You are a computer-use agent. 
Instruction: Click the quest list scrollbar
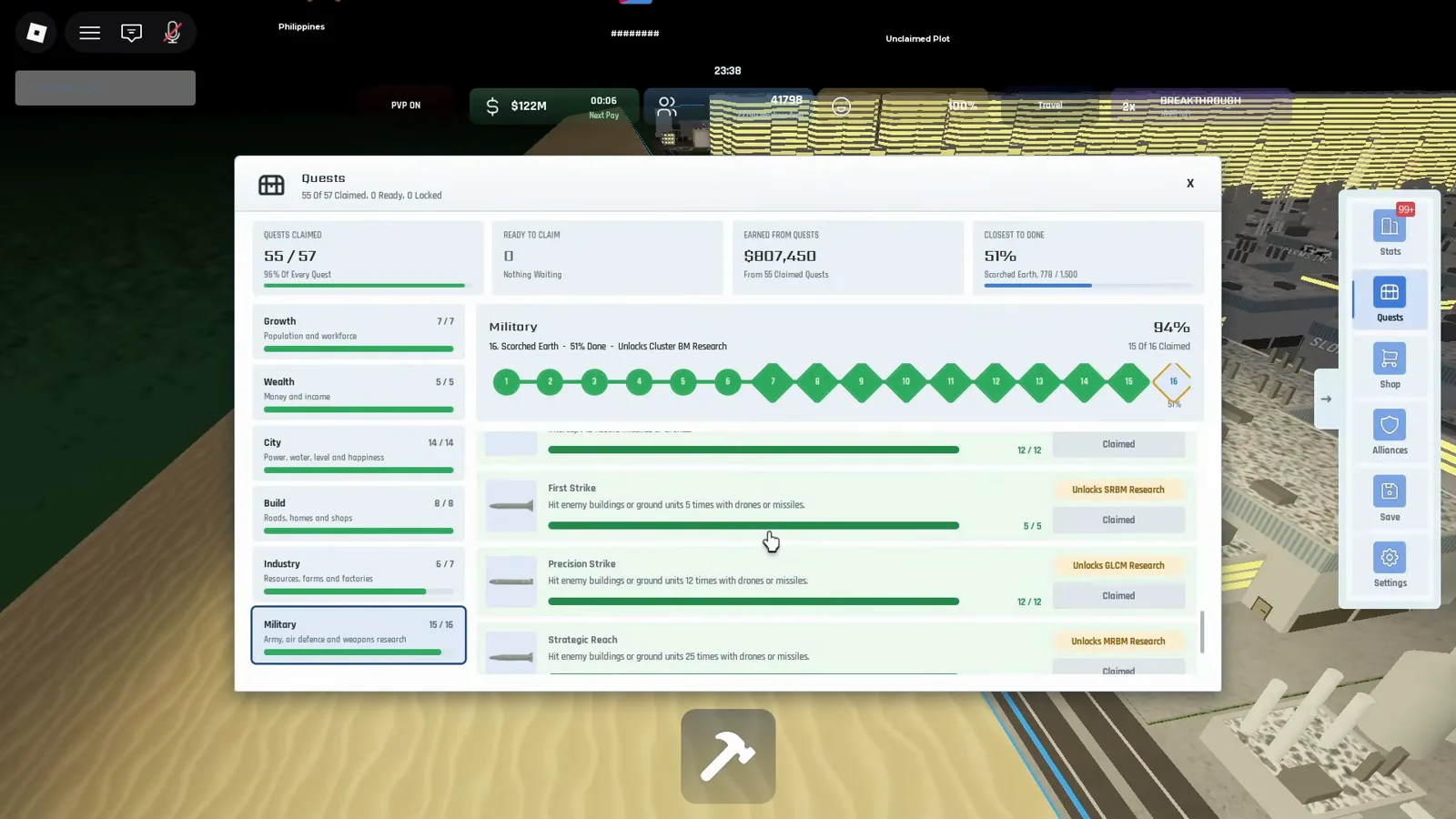point(1202,632)
